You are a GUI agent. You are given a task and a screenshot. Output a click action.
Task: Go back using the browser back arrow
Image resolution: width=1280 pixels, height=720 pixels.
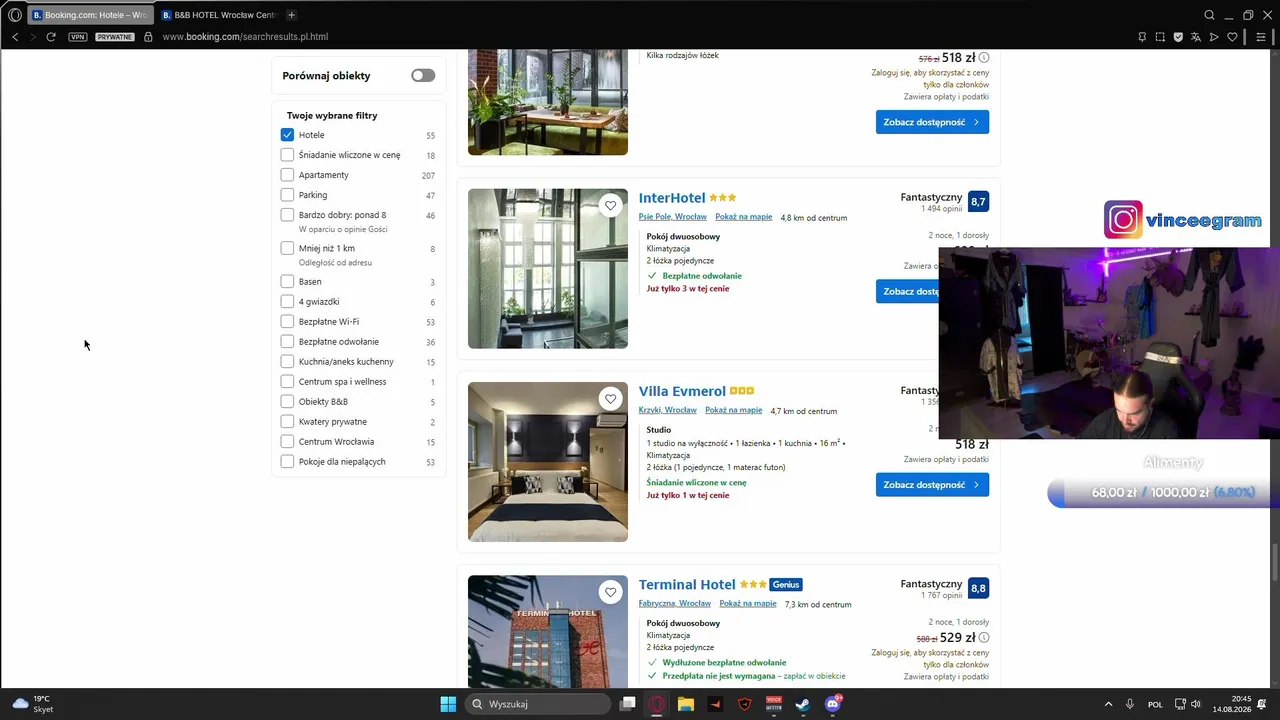pyautogui.click(x=15, y=37)
